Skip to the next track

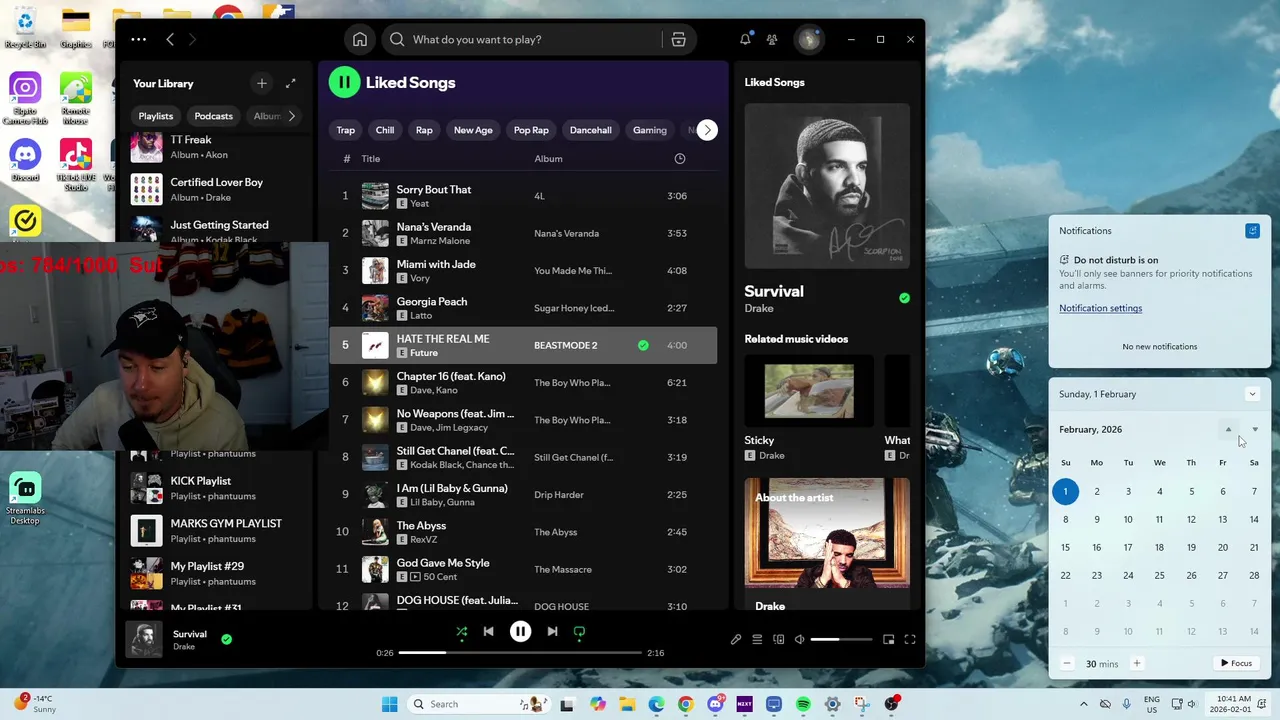coord(552,632)
